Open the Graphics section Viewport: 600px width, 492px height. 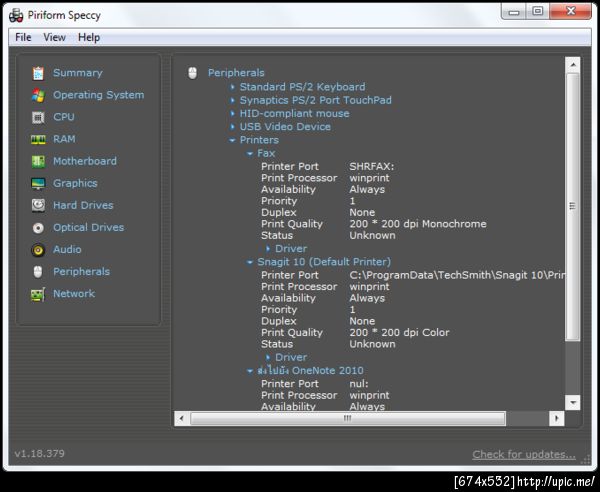[x=75, y=183]
